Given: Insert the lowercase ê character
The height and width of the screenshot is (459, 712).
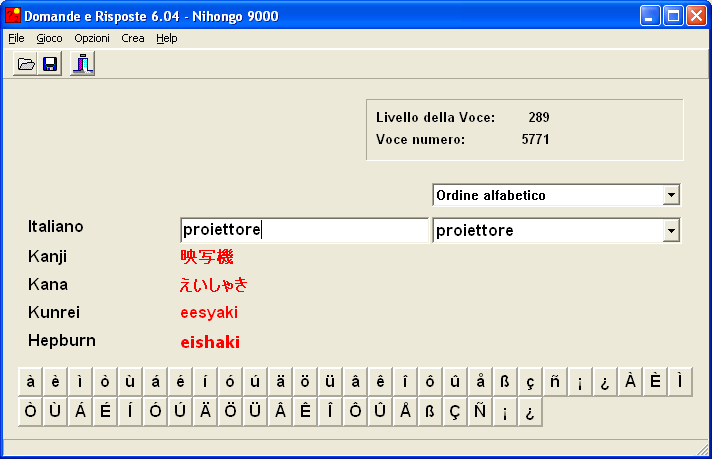Looking at the screenshot, I should point(380,382).
